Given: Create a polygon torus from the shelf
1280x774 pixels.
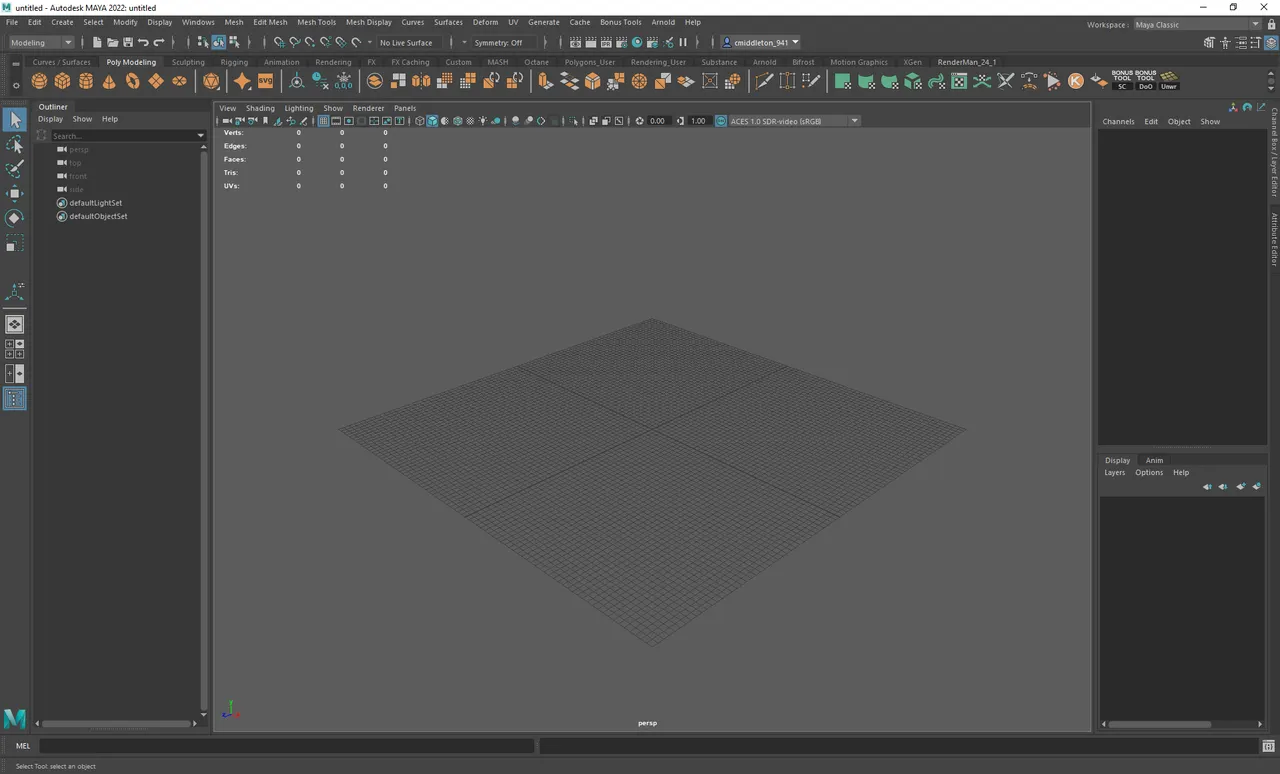Looking at the screenshot, I should pos(132,81).
